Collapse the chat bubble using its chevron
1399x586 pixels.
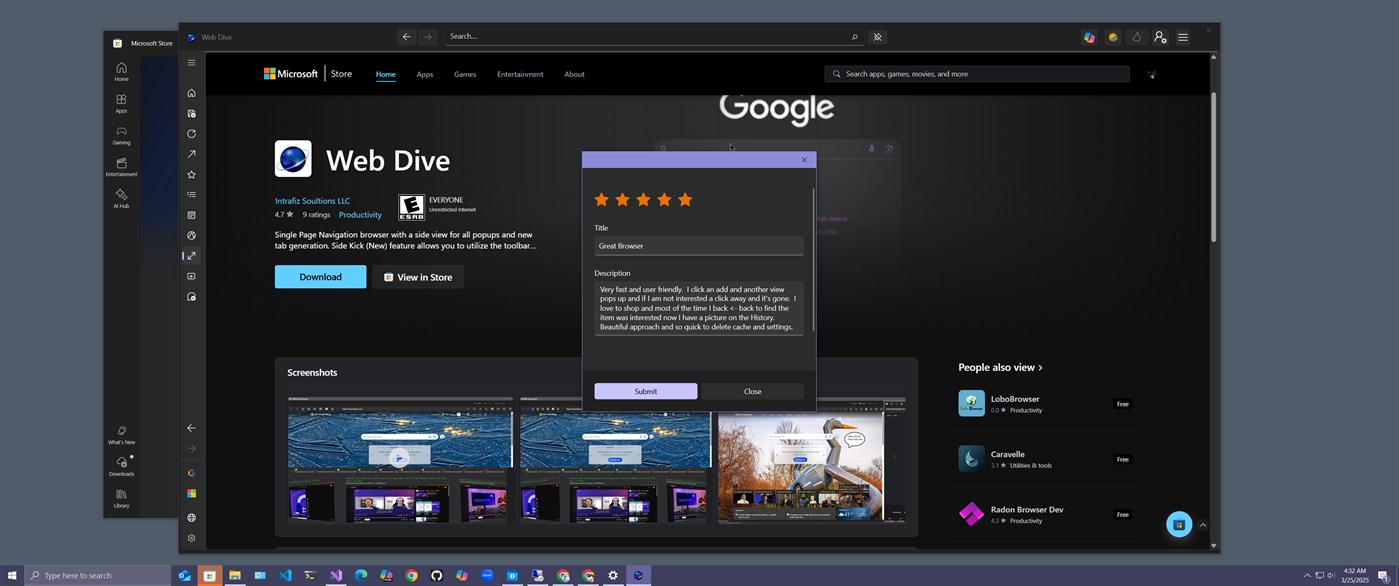[1204, 524]
